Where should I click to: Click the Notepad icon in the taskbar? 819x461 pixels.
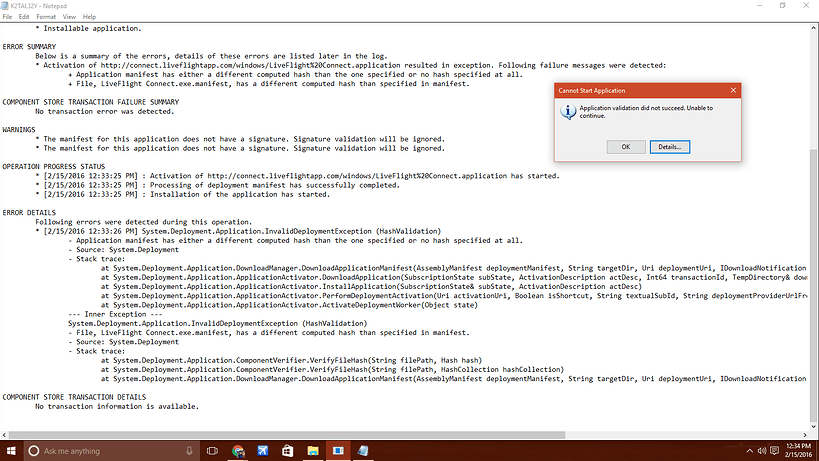point(363,451)
